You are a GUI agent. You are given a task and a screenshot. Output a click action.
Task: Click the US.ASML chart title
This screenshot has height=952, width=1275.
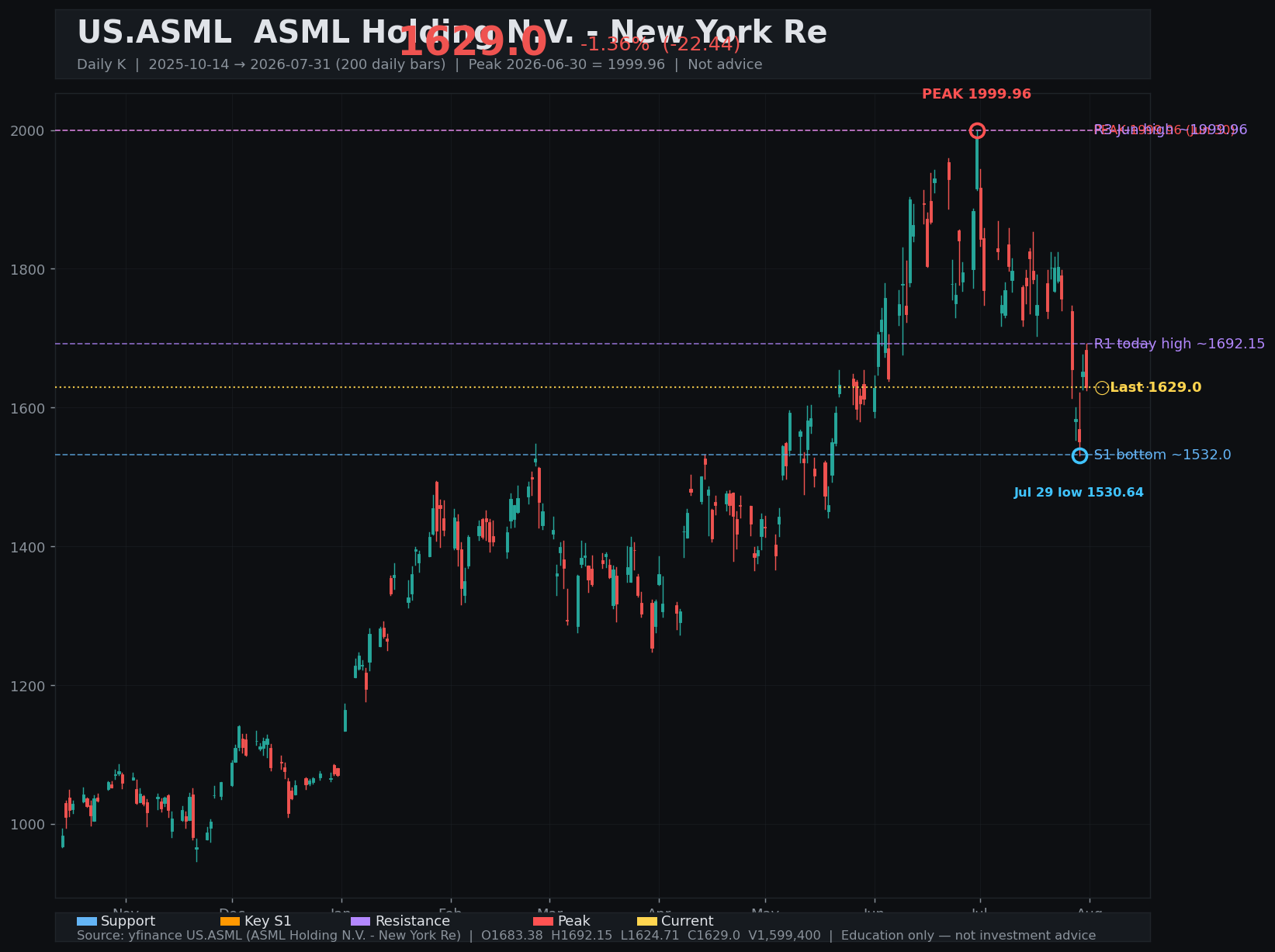point(452,33)
